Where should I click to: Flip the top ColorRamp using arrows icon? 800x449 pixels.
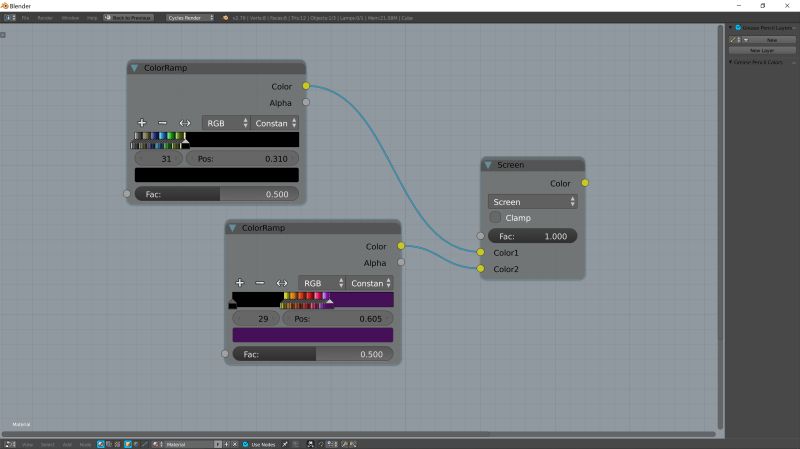185,123
